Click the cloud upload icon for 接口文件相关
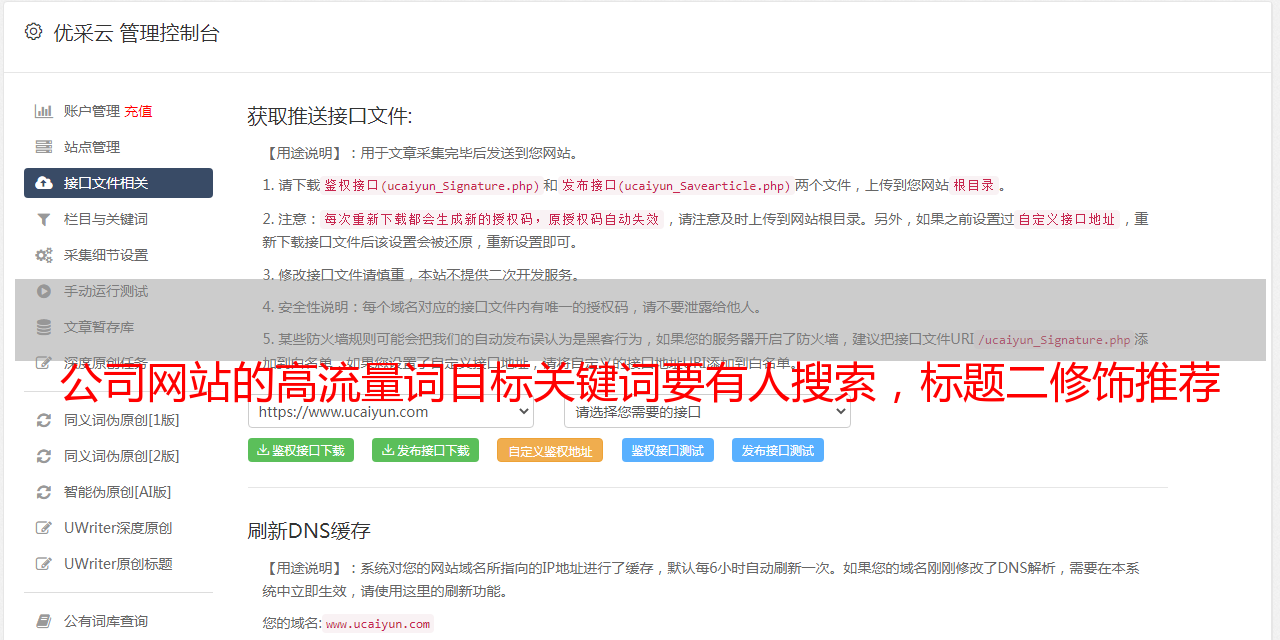The image size is (1280, 640). point(44,183)
